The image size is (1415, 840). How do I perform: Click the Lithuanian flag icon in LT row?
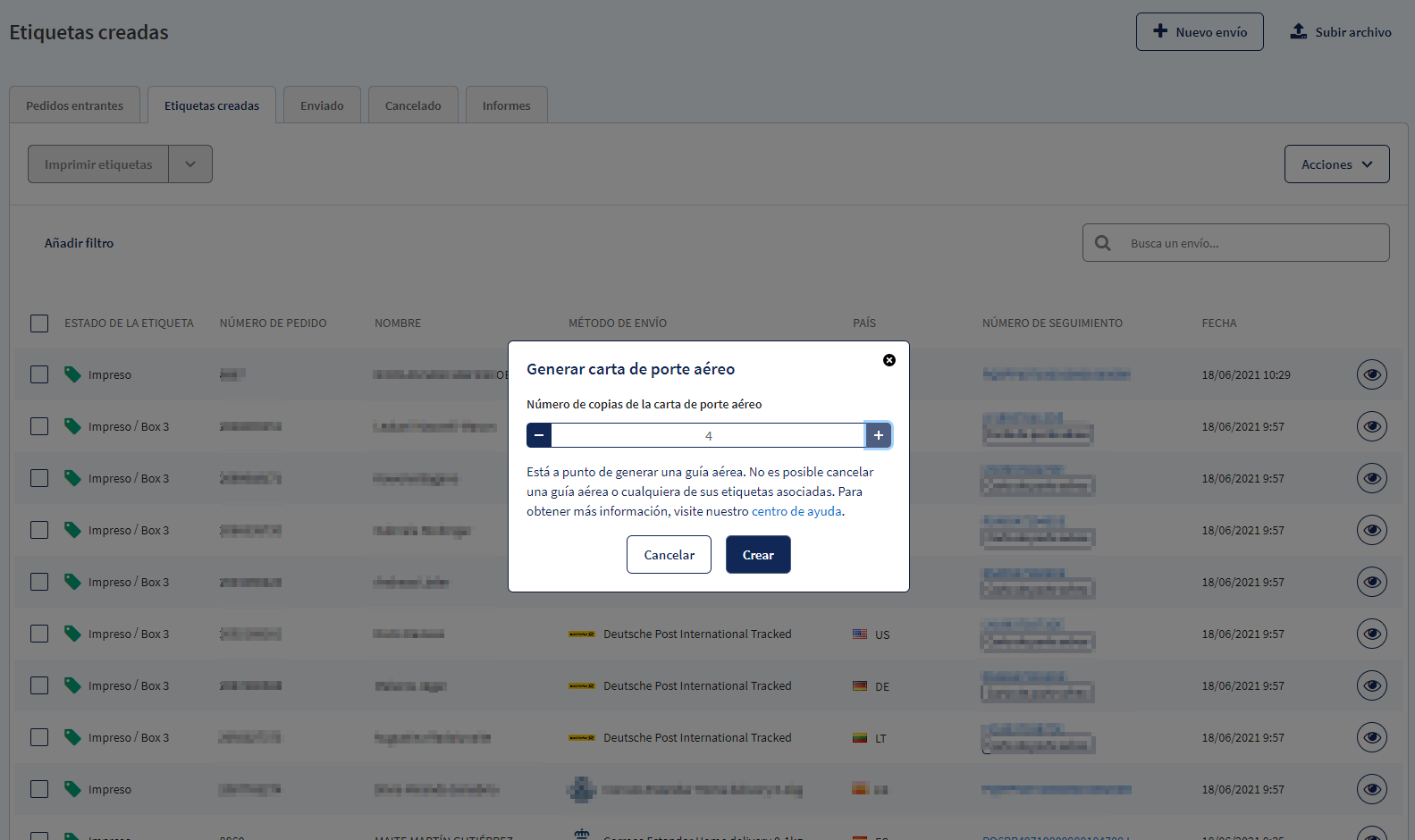coord(860,738)
